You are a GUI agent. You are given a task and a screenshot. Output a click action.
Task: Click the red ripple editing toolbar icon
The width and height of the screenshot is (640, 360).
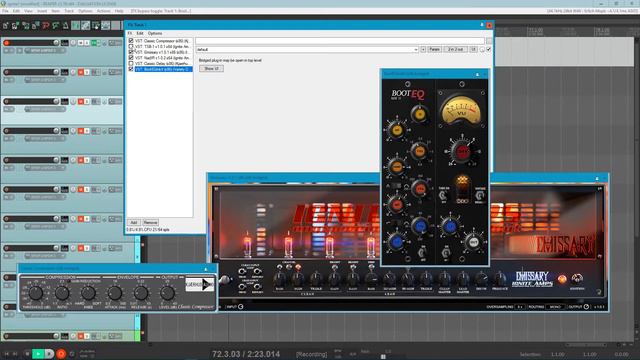pos(46,26)
